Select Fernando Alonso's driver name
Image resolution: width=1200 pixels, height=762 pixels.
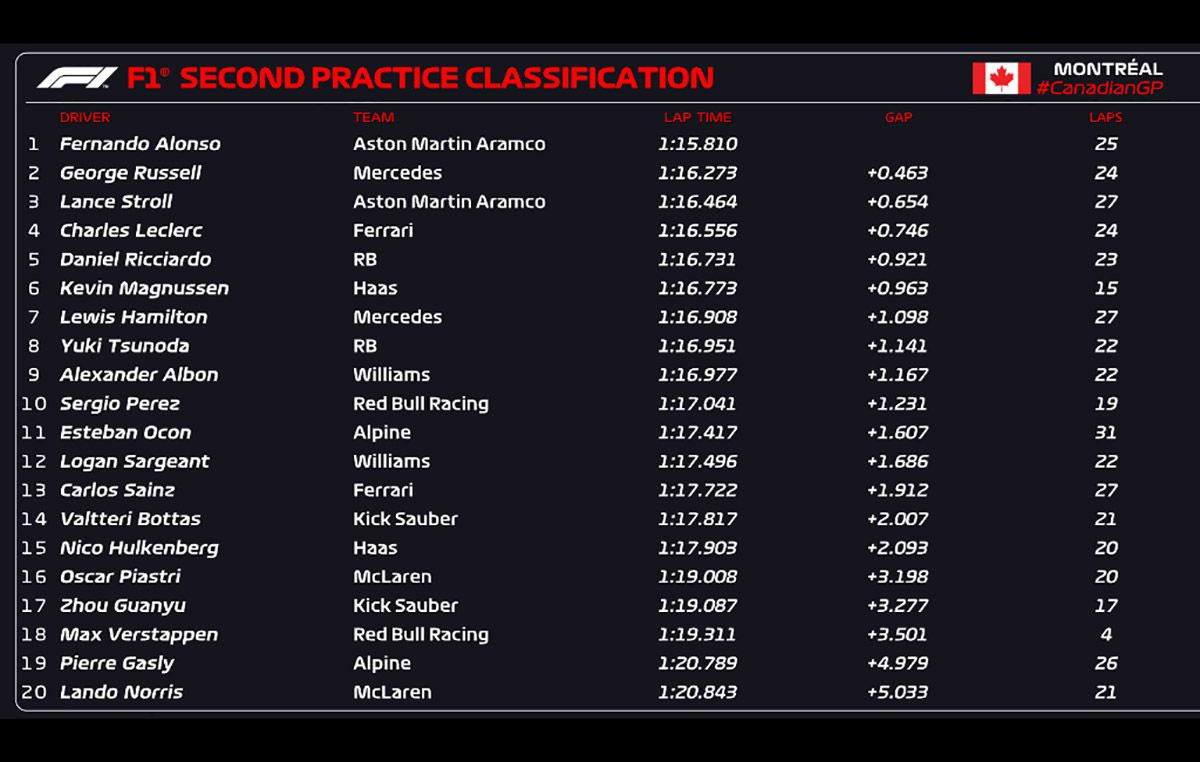[x=140, y=144]
